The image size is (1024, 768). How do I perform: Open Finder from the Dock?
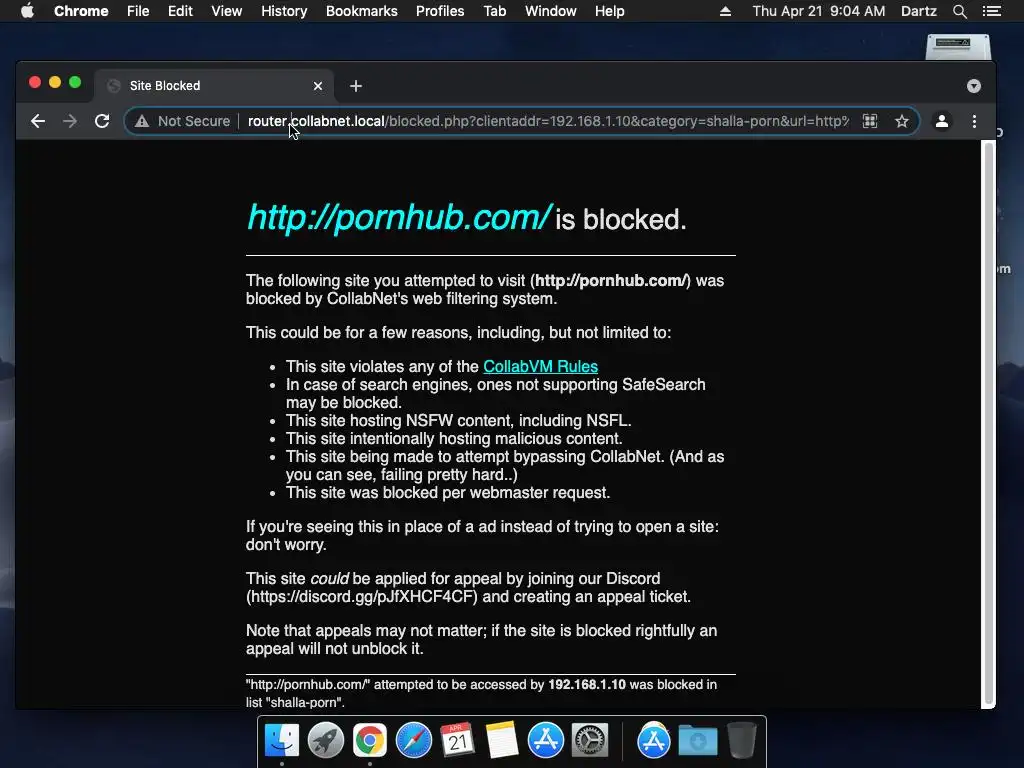click(282, 741)
